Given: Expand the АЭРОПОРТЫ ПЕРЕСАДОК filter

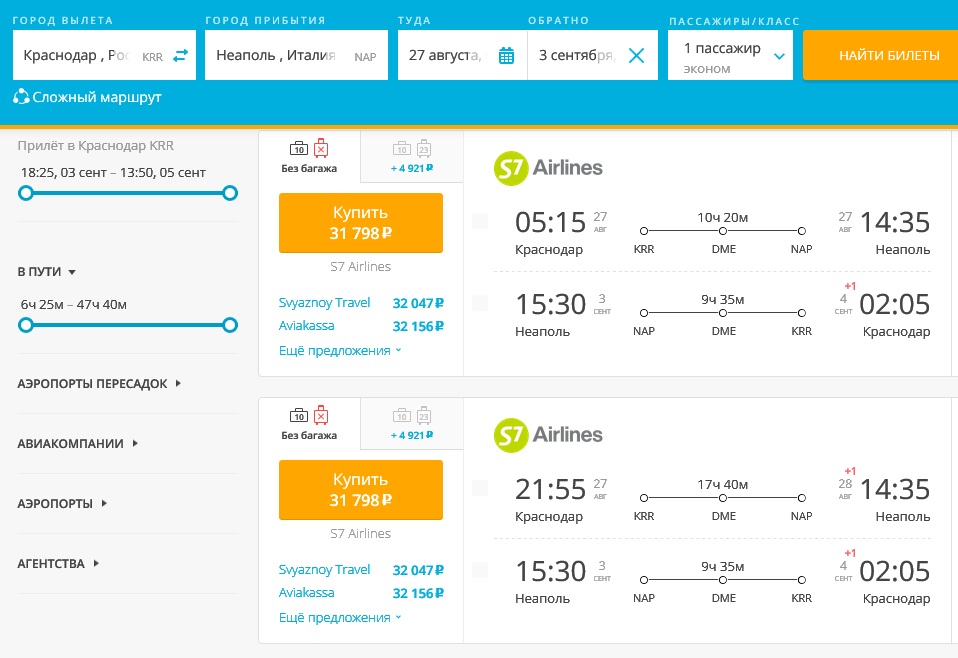Looking at the screenshot, I should pos(99,383).
